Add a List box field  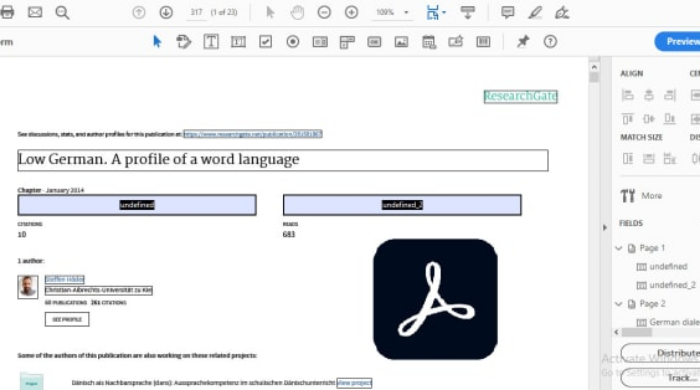pos(320,41)
